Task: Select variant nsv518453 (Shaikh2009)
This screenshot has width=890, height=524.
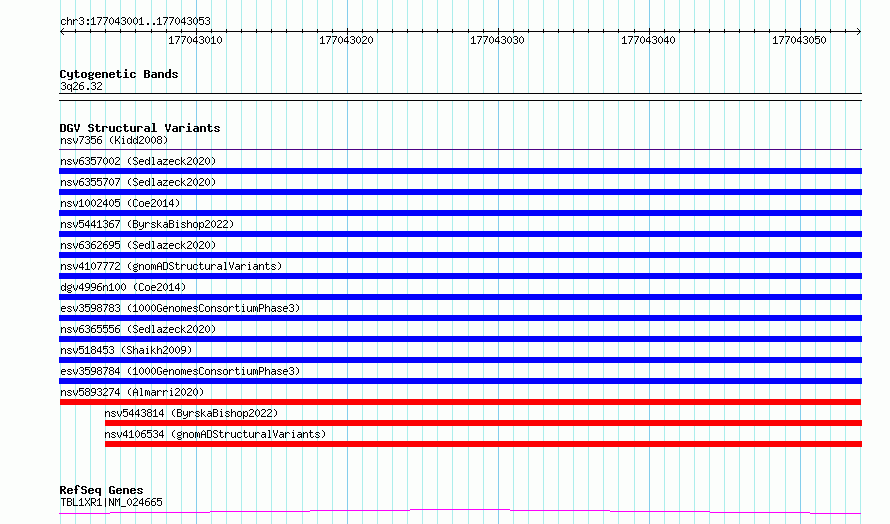Action: (126, 350)
